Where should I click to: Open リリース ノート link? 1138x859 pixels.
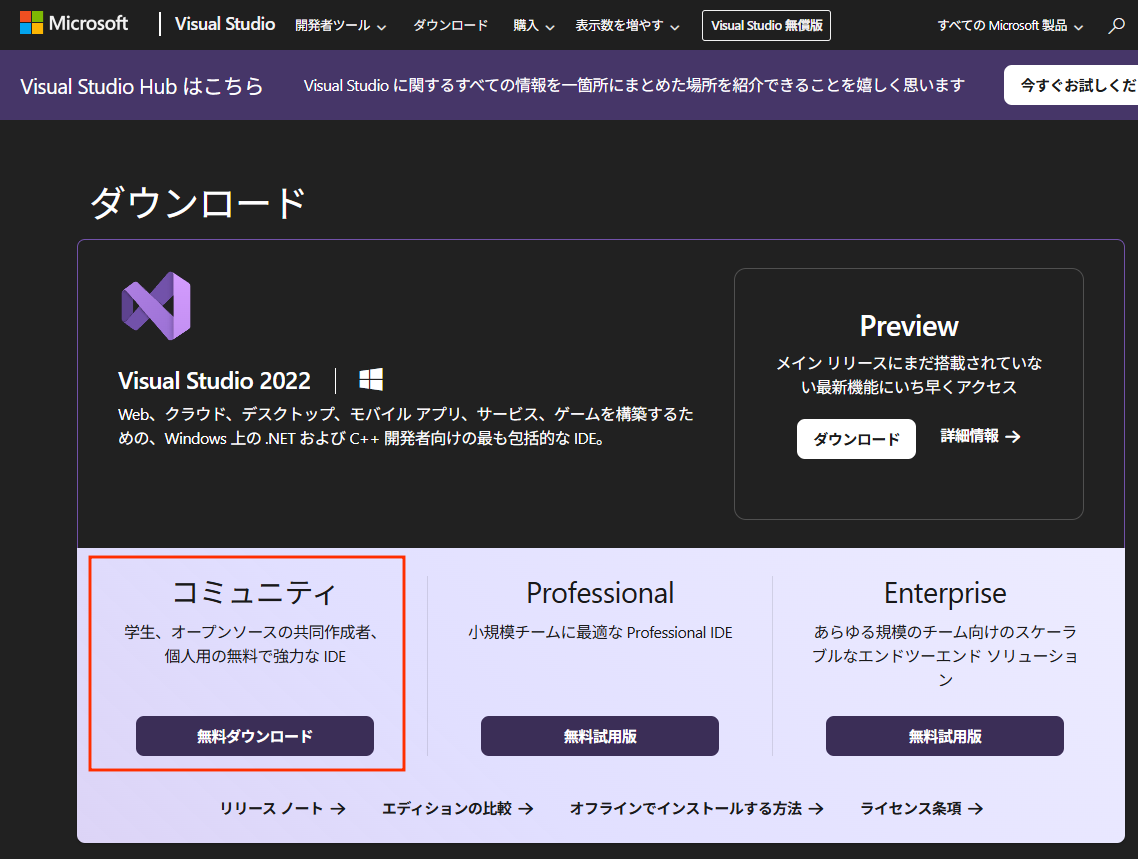(x=282, y=808)
